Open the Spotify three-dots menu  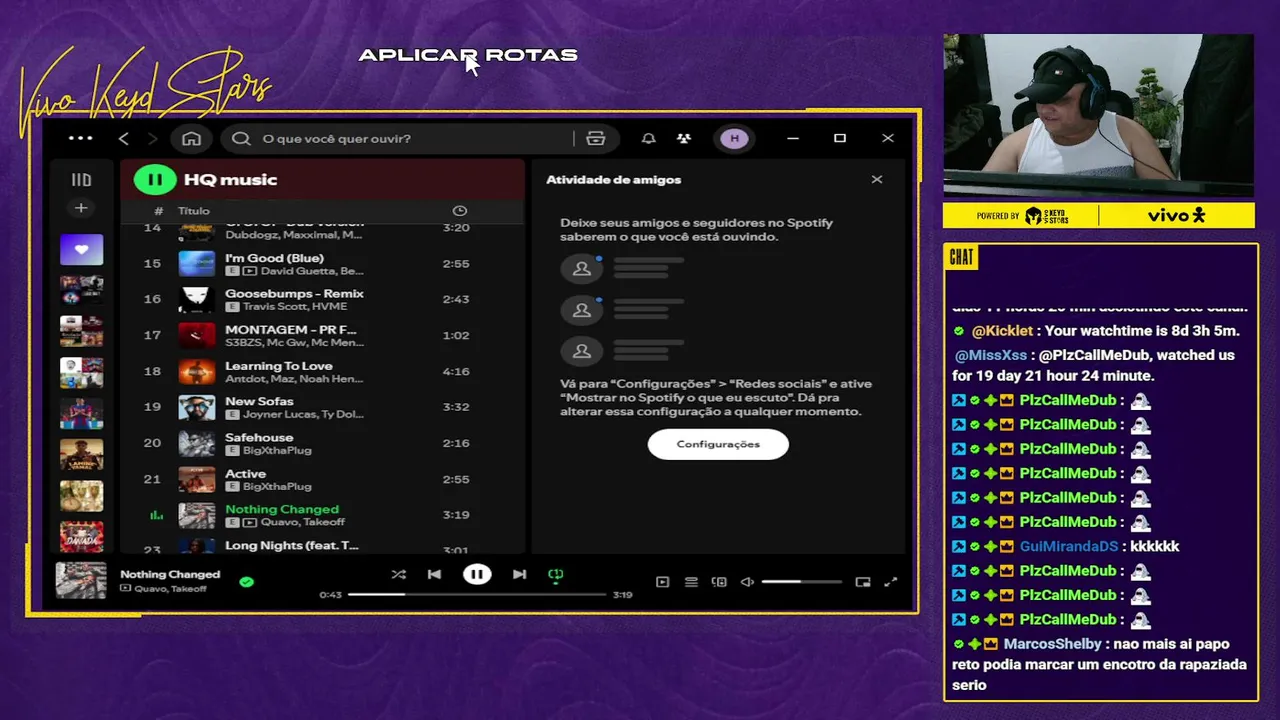point(81,138)
